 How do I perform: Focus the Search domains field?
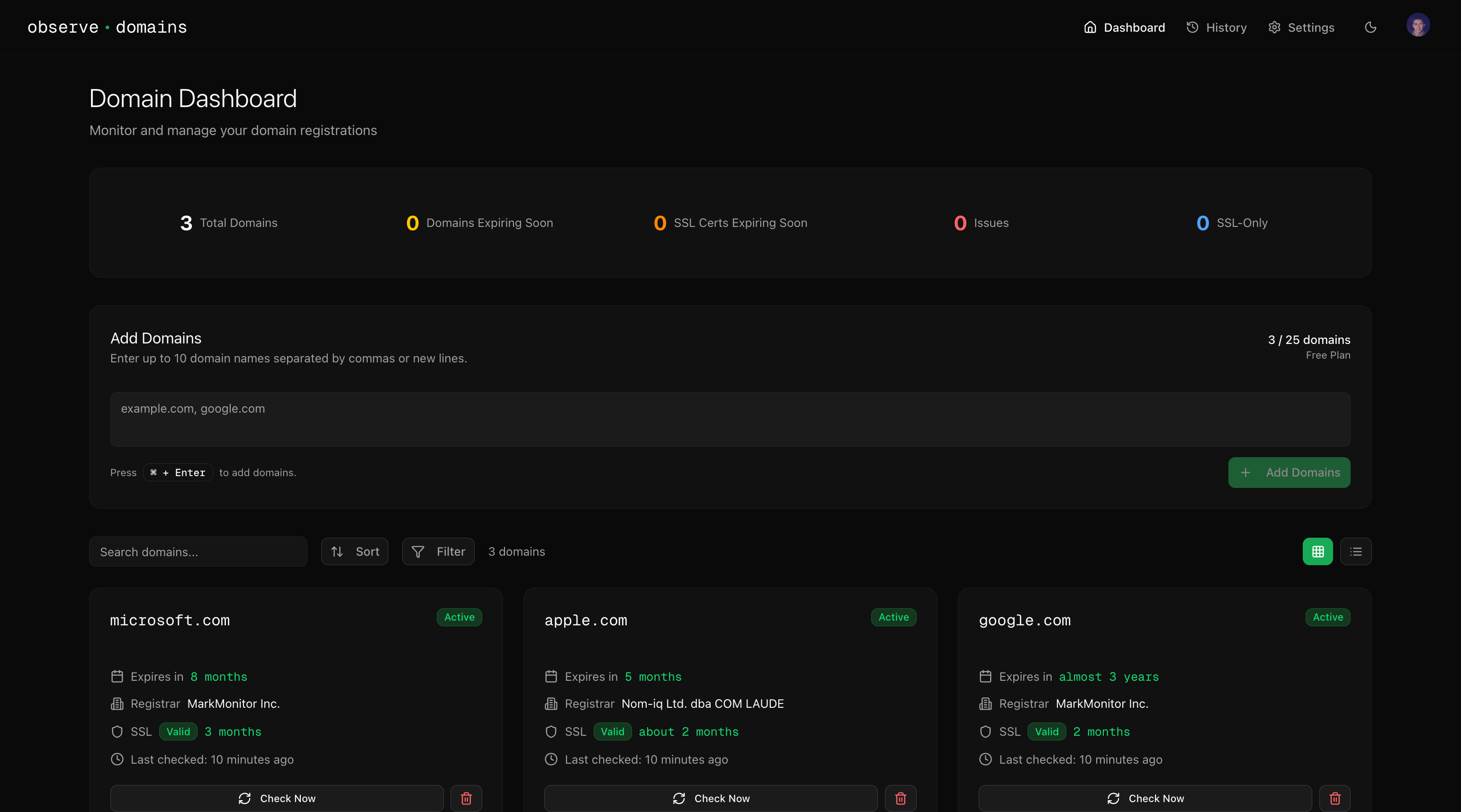[198, 551]
